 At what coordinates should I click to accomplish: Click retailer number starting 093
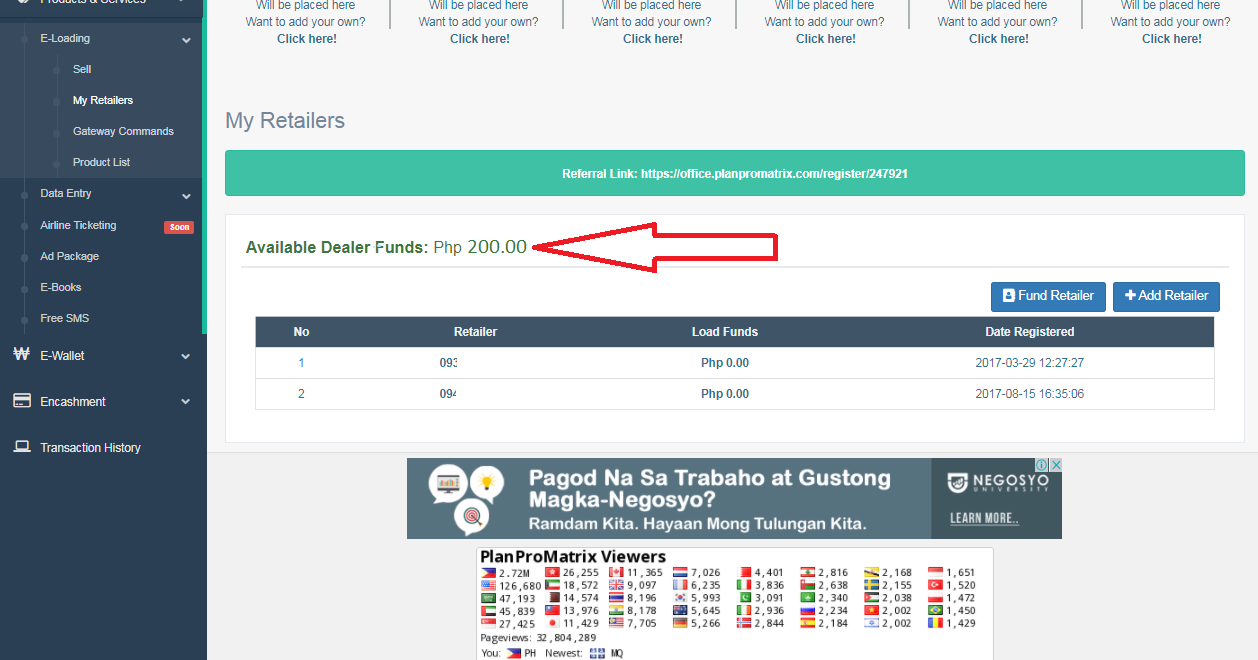pos(448,363)
